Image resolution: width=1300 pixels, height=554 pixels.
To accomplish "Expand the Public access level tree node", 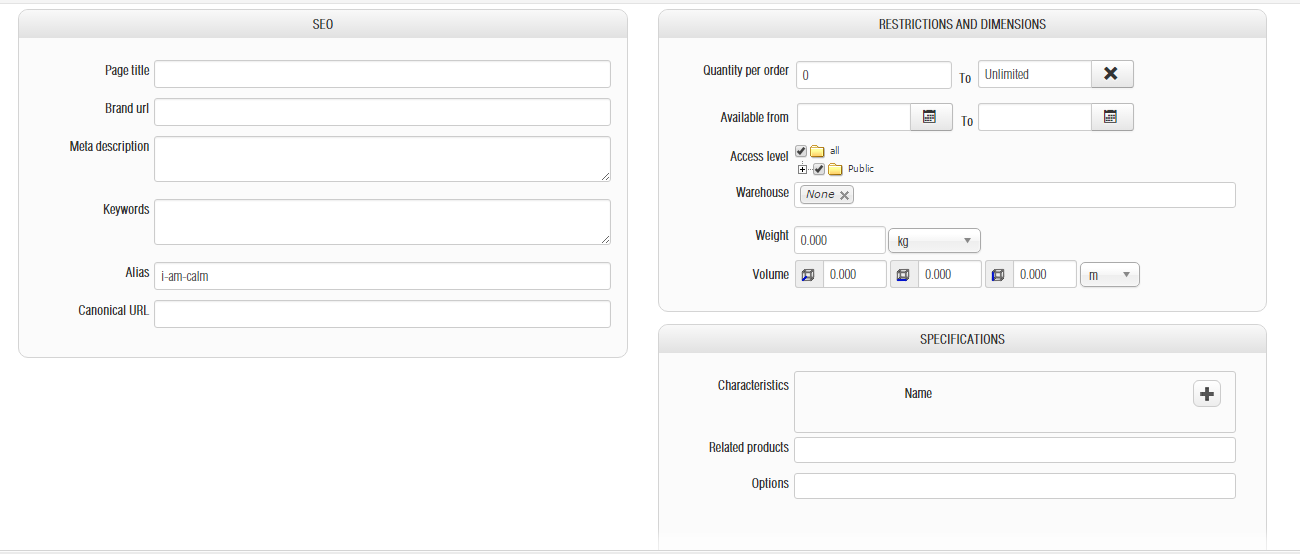I will [803, 169].
